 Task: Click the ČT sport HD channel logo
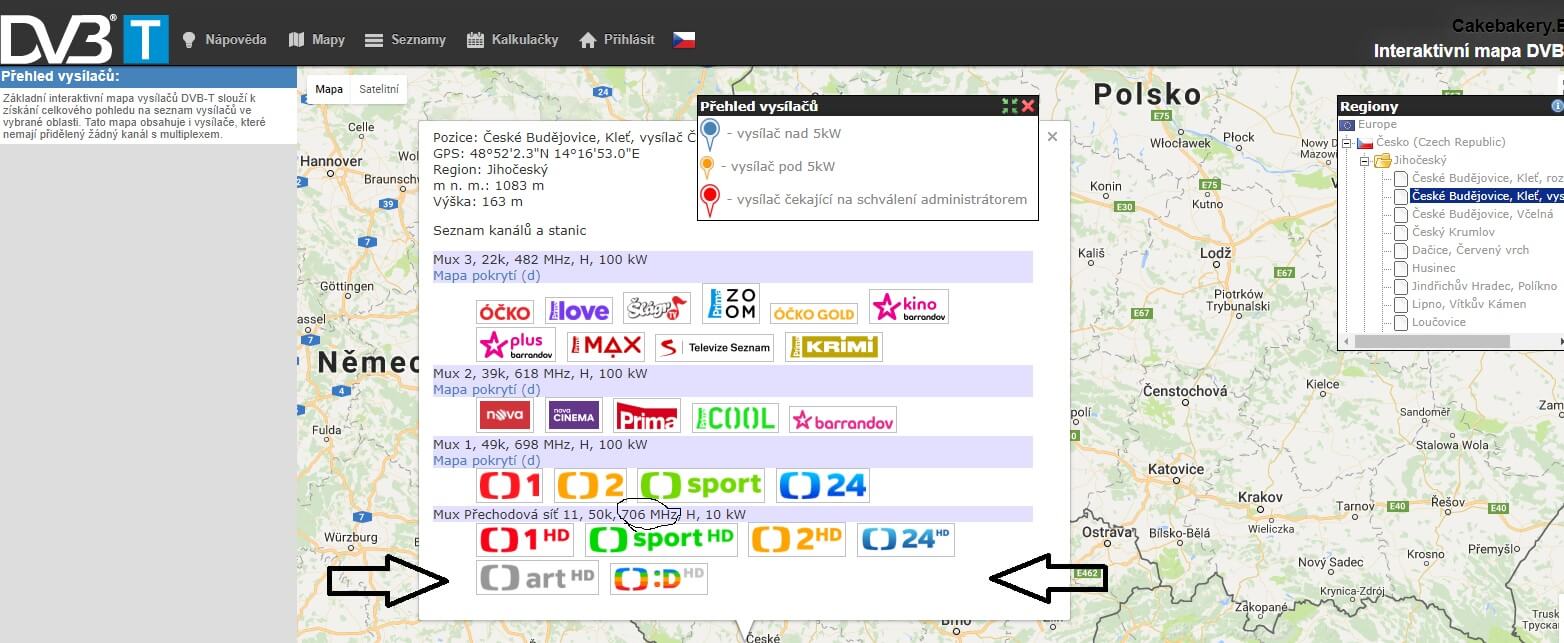coord(661,540)
